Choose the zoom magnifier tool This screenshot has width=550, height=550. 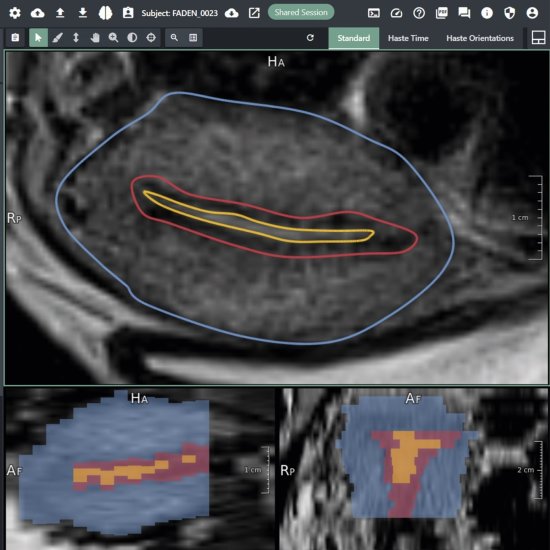click(x=113, y=38)
